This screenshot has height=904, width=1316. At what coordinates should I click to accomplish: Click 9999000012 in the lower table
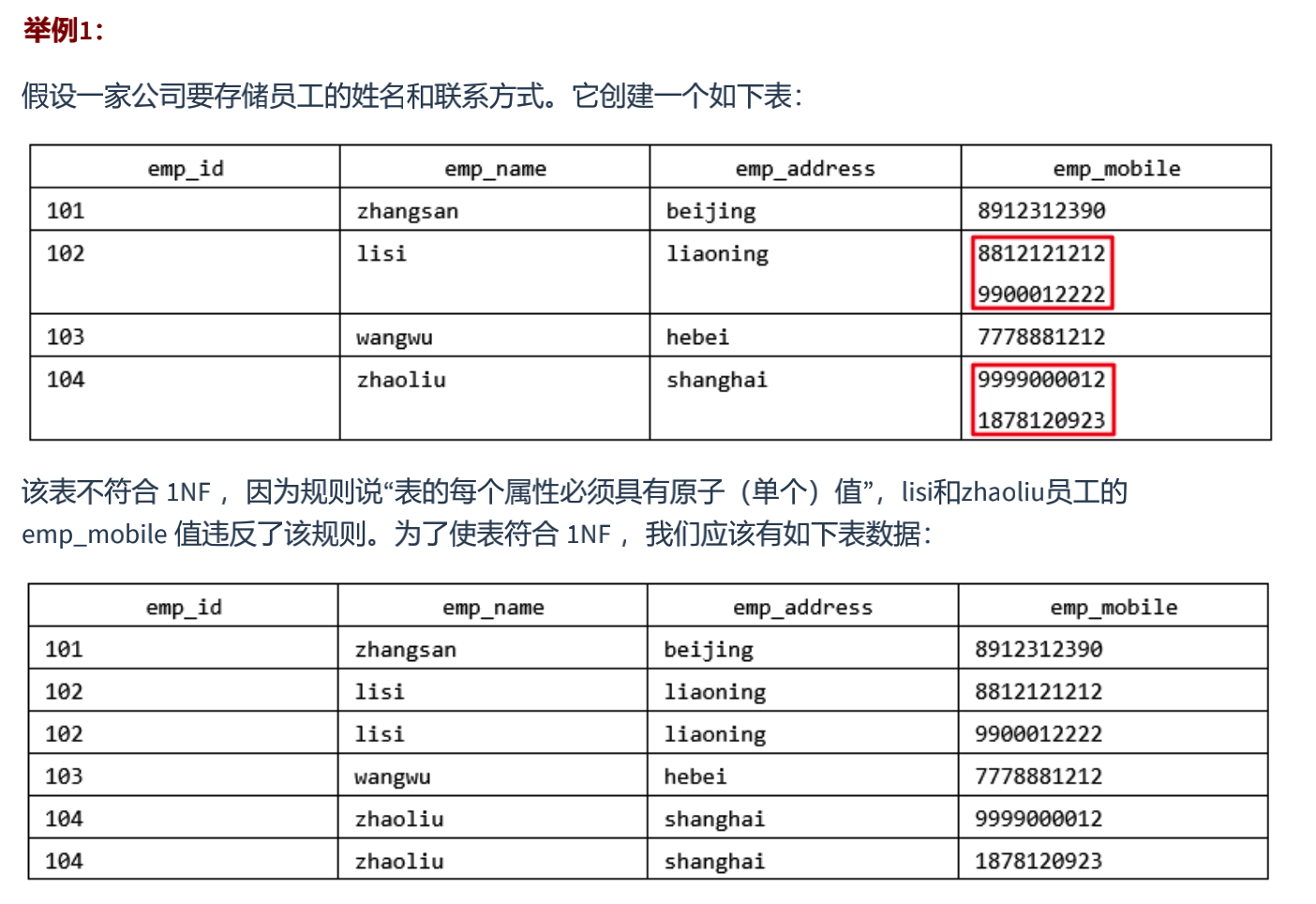[x=1039, y=819]
